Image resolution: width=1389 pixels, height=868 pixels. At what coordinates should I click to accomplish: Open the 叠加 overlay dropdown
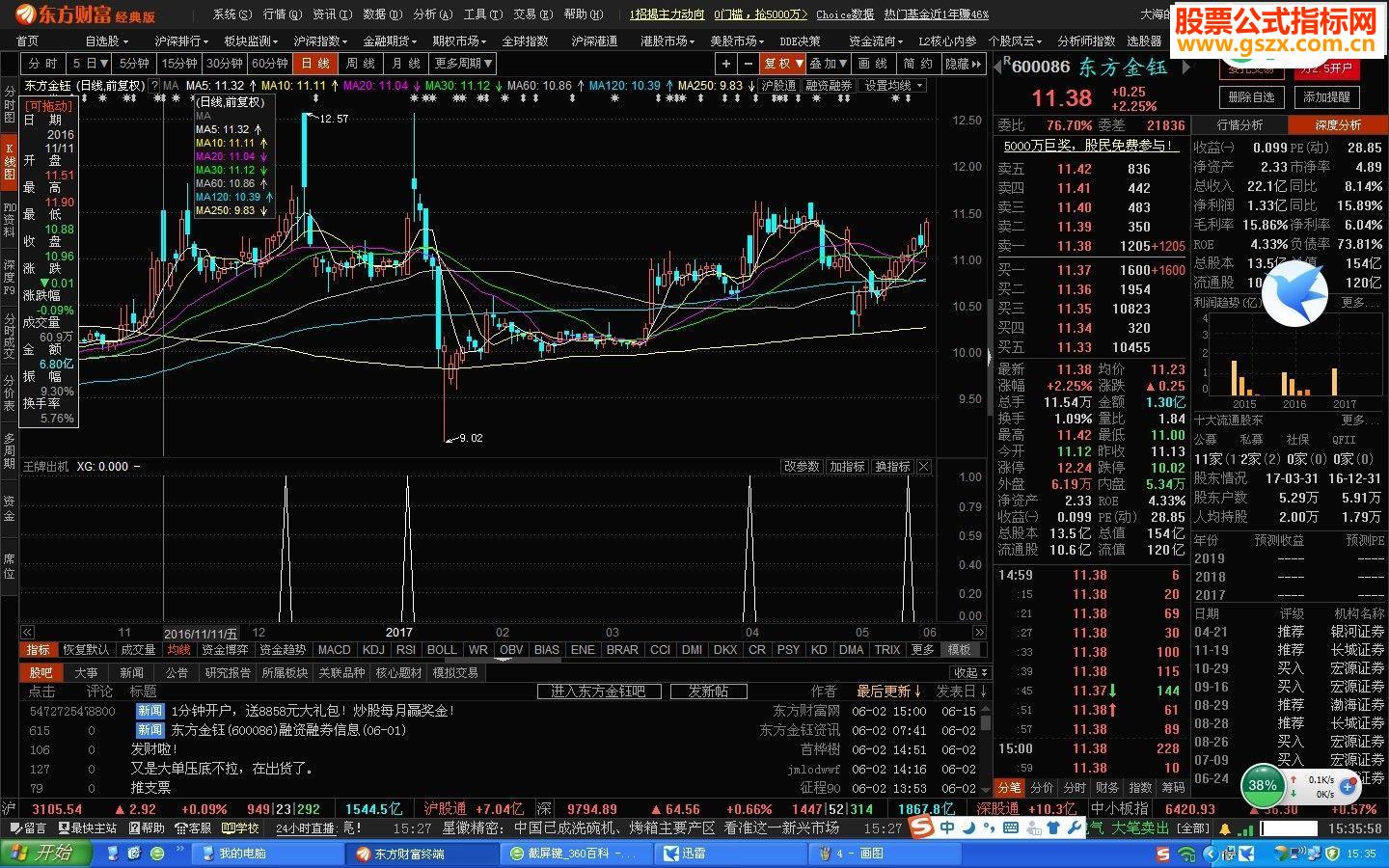pyautogui.click(x=828, y=63)
